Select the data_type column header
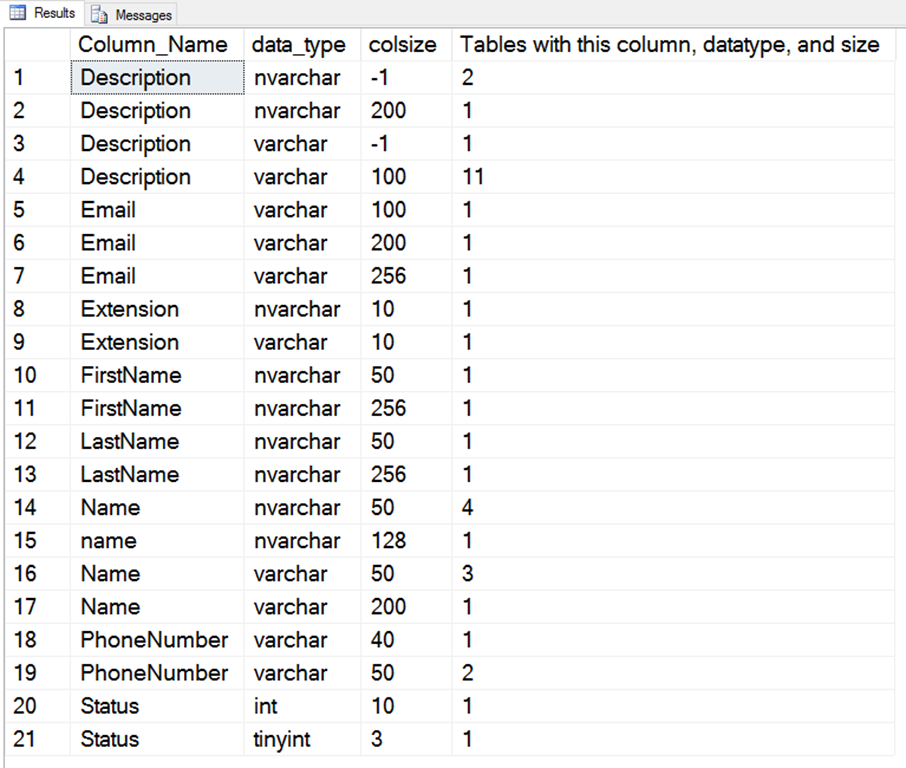 pos(298,45)
